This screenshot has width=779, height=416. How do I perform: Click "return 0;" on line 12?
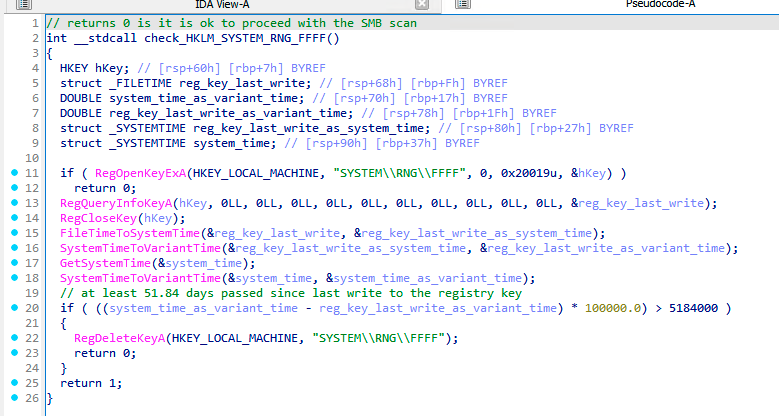tap(105, 188)
